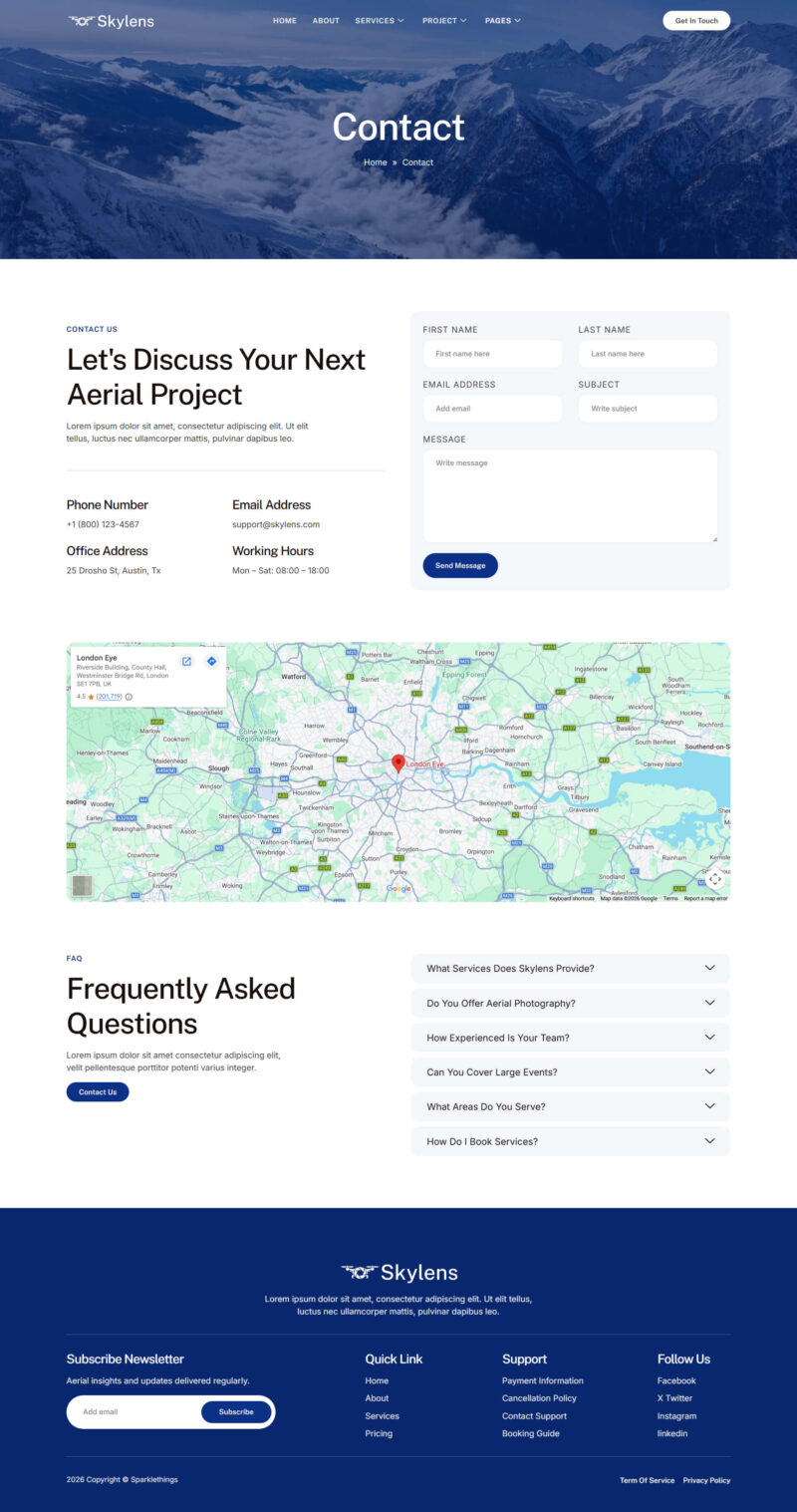Click Home in the breadcrumb
This screenshot has height=1512, width=797.
(375, 162)
